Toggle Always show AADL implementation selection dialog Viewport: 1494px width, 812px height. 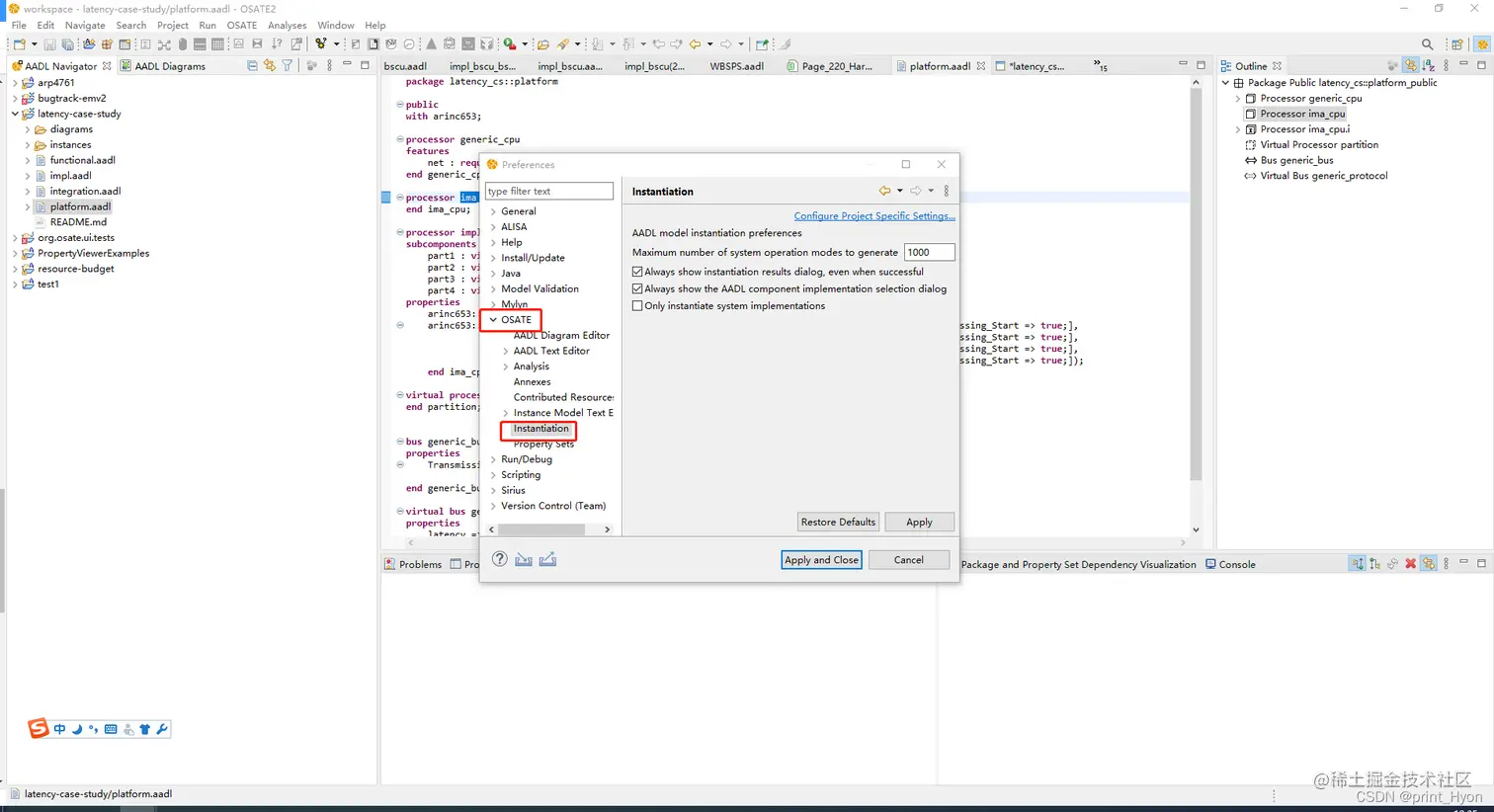tap(637, 288)
